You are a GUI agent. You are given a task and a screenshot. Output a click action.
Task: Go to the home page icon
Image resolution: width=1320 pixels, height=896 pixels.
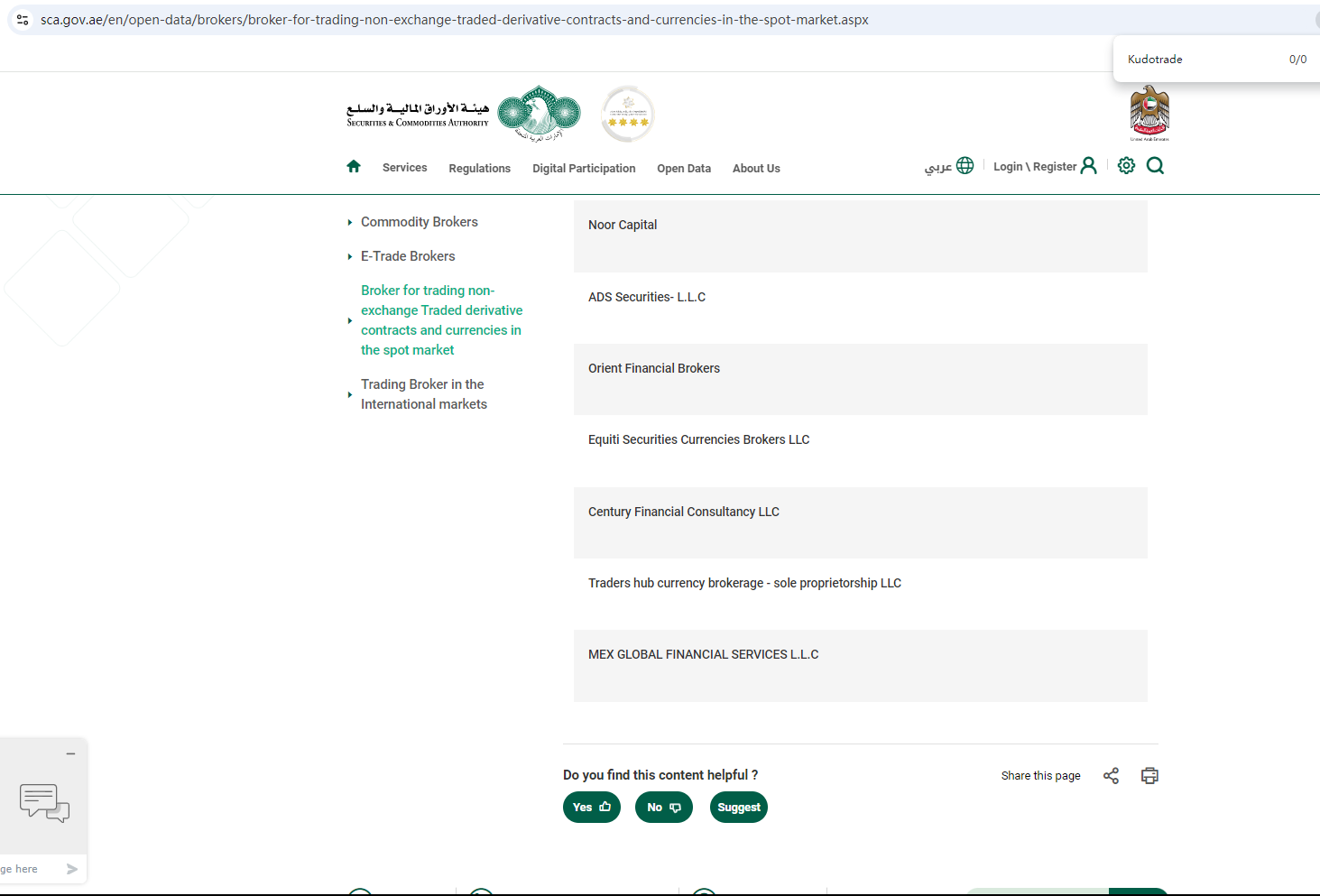click(x=354, y=166)
